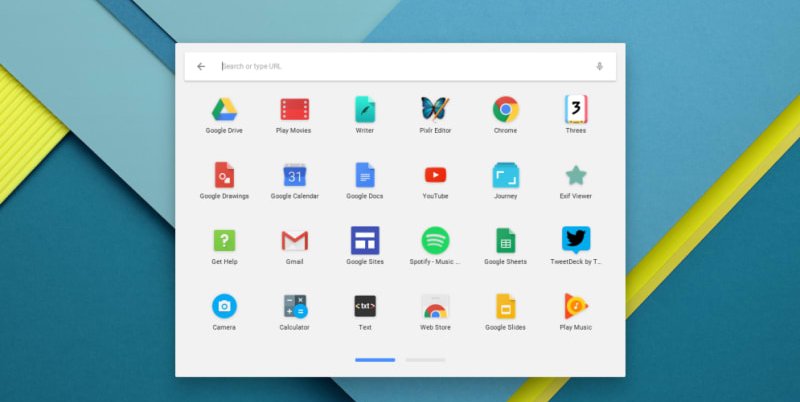Open Exif Viewer star icon
The image size is (800, 402).
[x=576, y=175]
